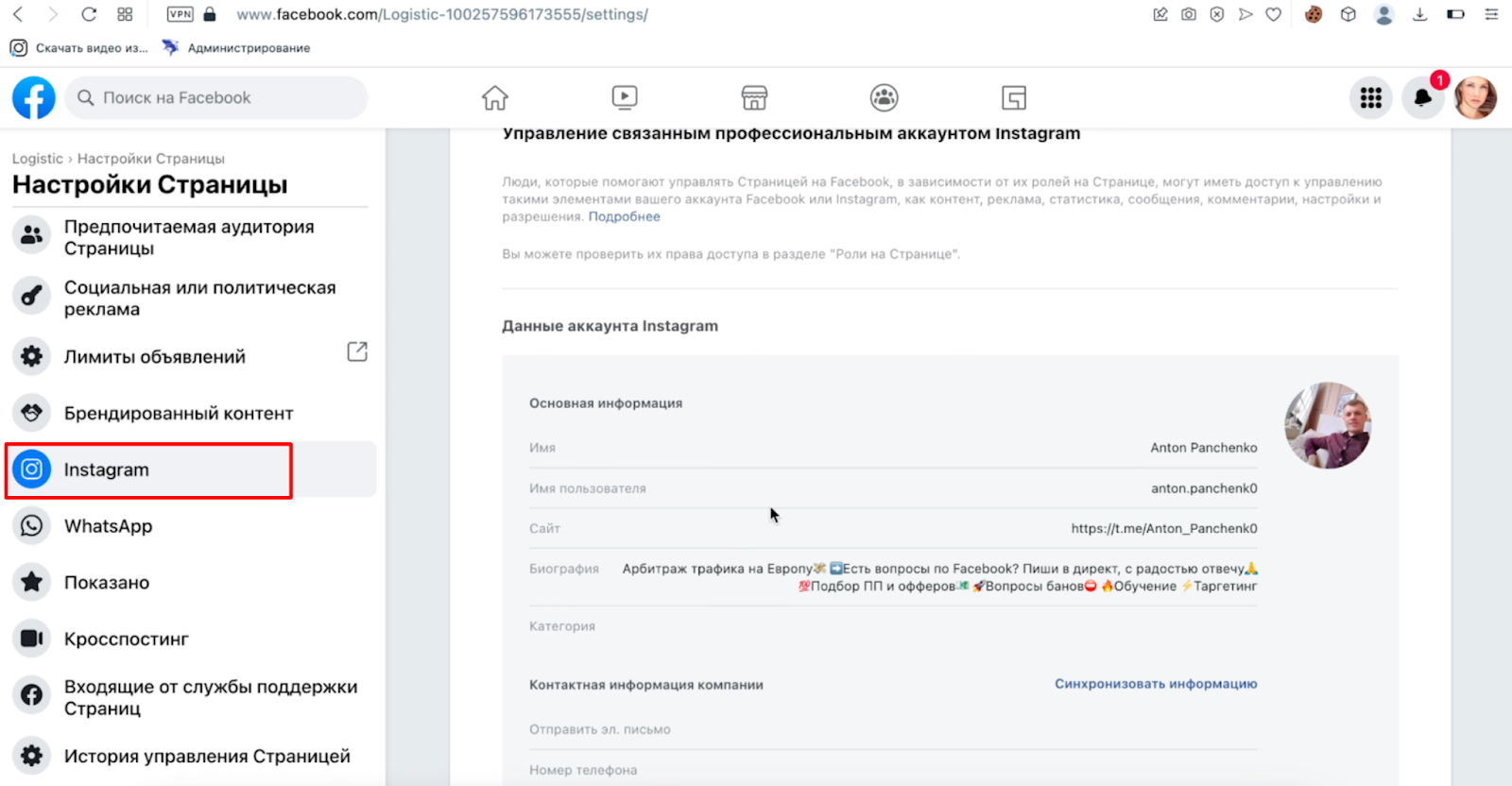Click the 'Номер телефона' row
This screenshot has width=1512, height=786.
[x=893, y=770]
